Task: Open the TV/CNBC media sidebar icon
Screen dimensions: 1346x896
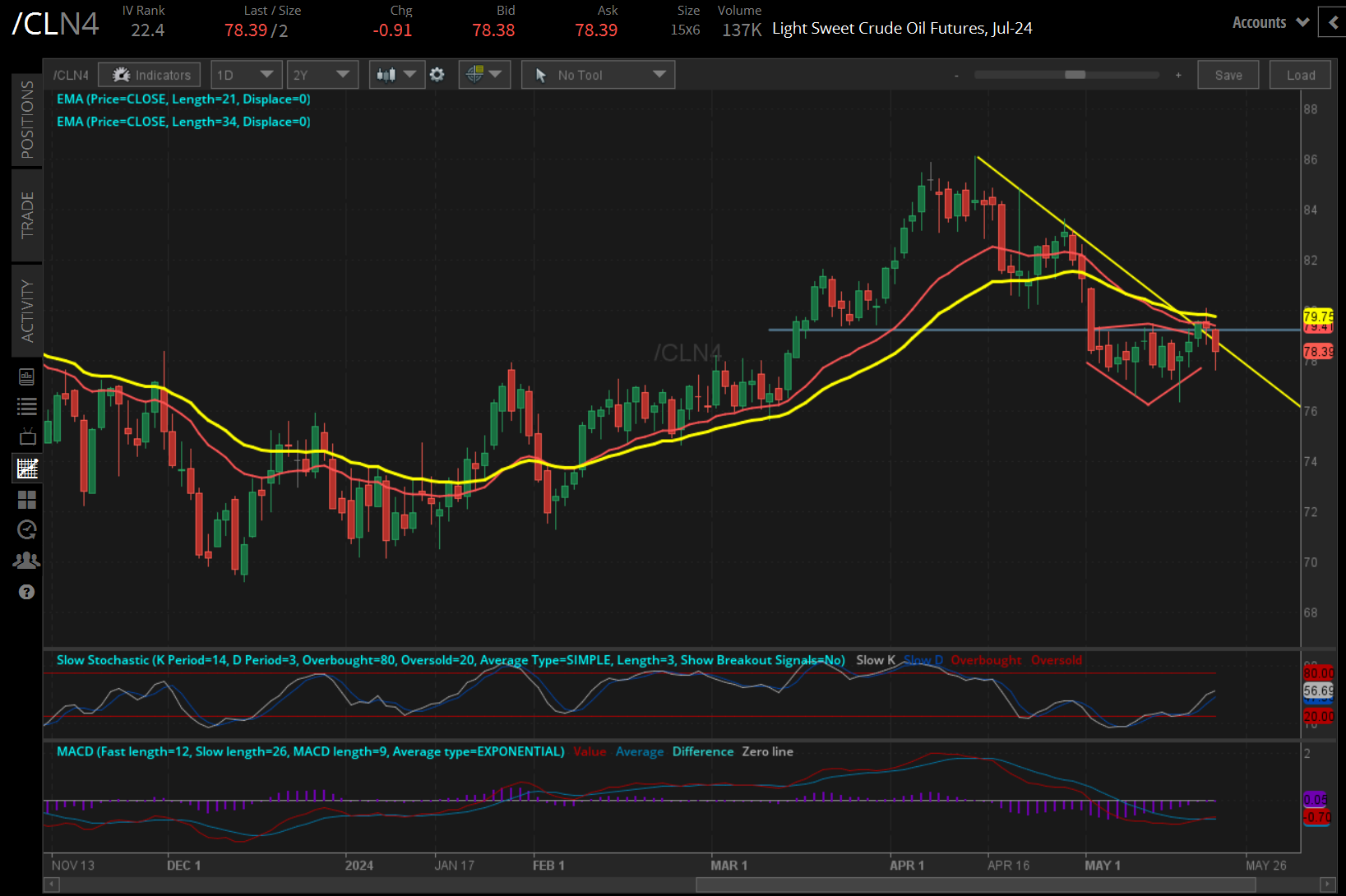Action: click(x=26, y=436)
